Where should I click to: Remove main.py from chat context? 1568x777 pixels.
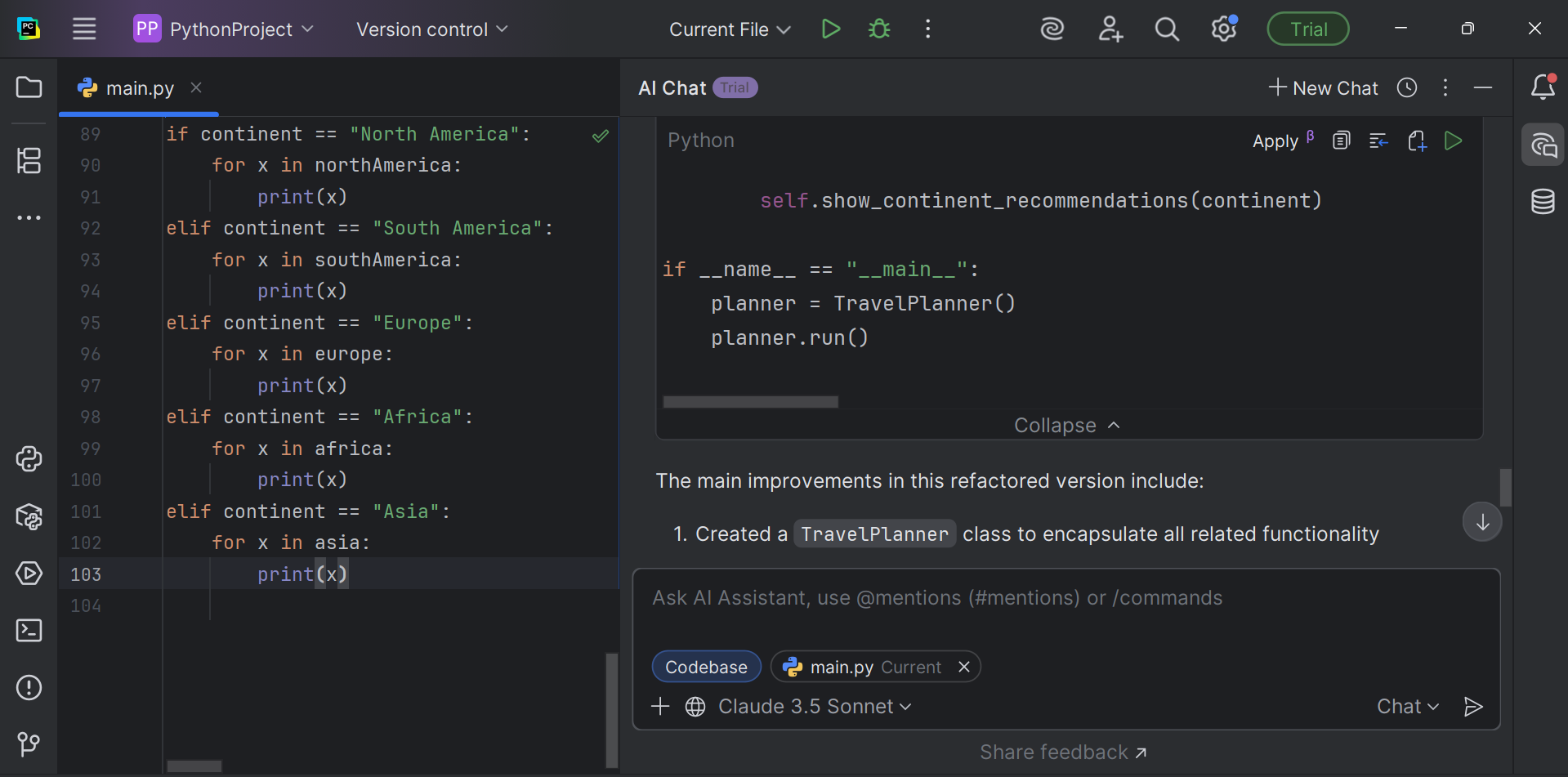tap(964, 667)
